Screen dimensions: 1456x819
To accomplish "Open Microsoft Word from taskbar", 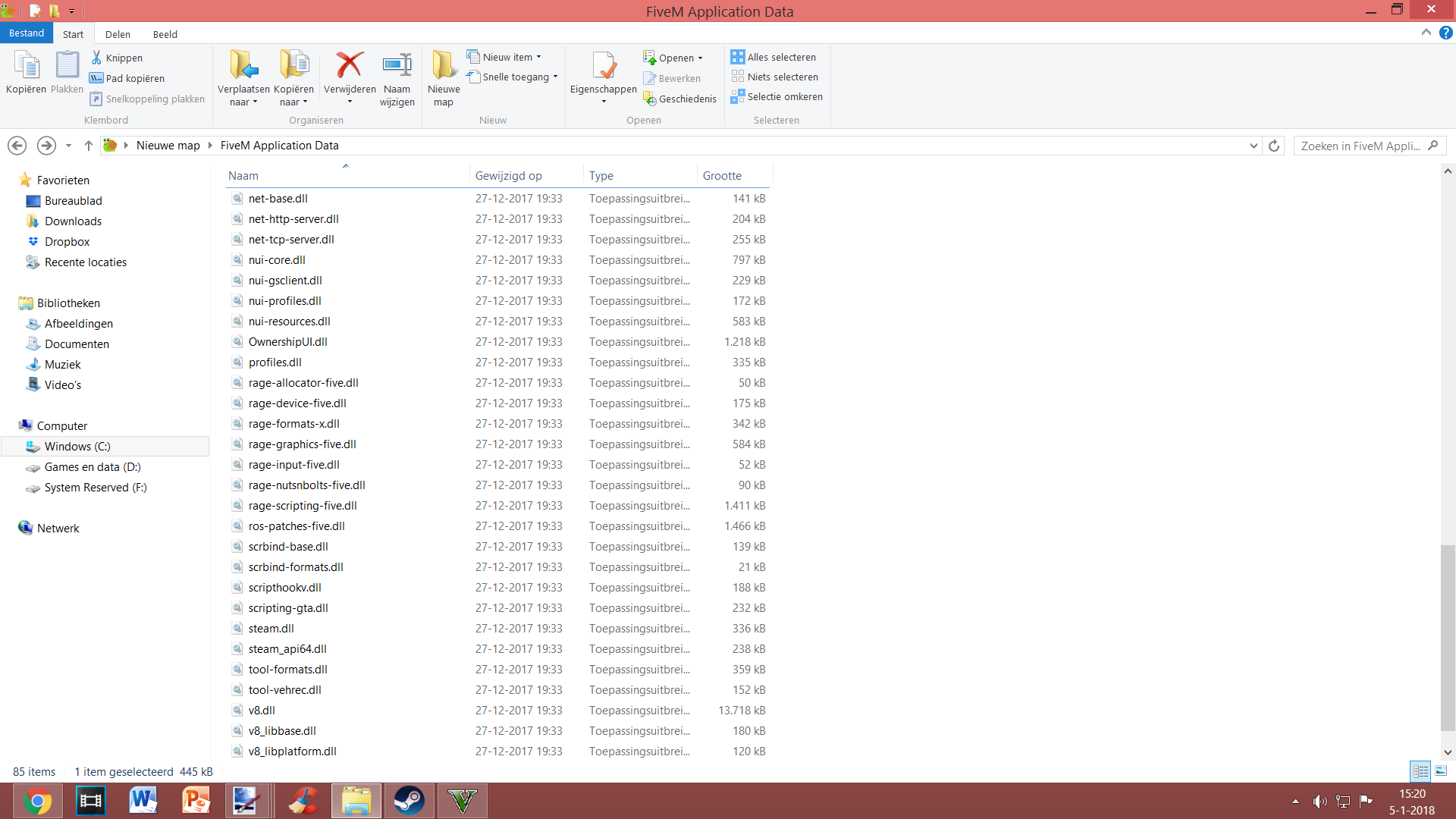I will pyautogui.click(x=143, y=801).
